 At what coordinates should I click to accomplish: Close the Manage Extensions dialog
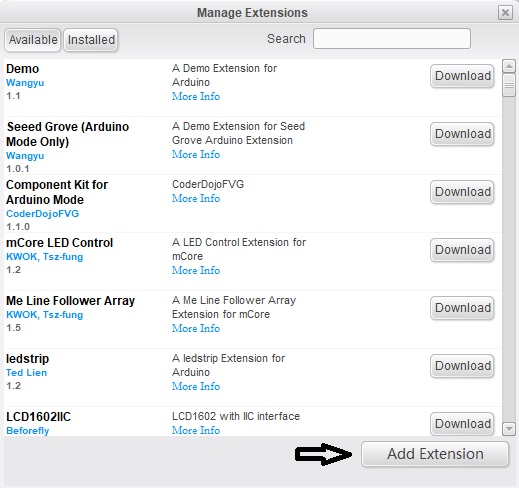click(505, 13)
